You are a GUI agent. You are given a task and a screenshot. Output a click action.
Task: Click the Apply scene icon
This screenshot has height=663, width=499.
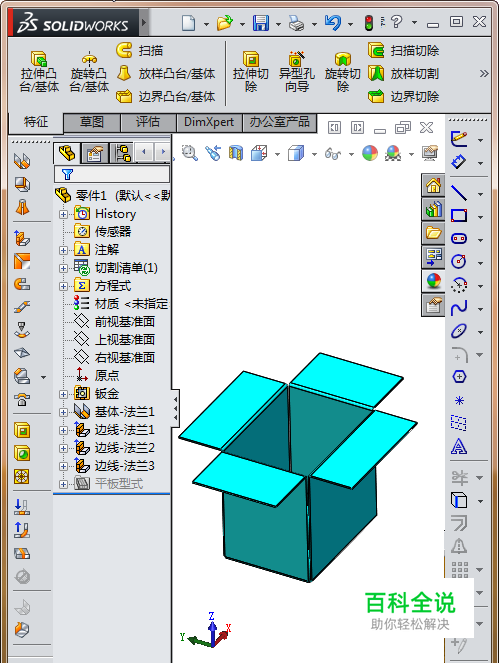pyautogui.click(x=393, y=153)
